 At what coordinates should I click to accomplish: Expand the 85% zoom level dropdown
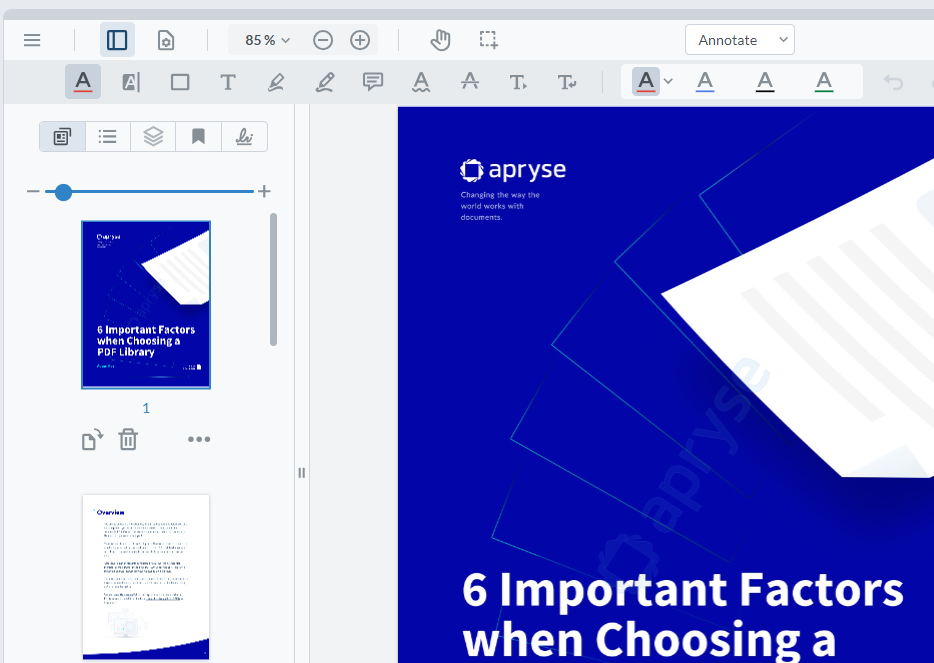tap(267, 40)
